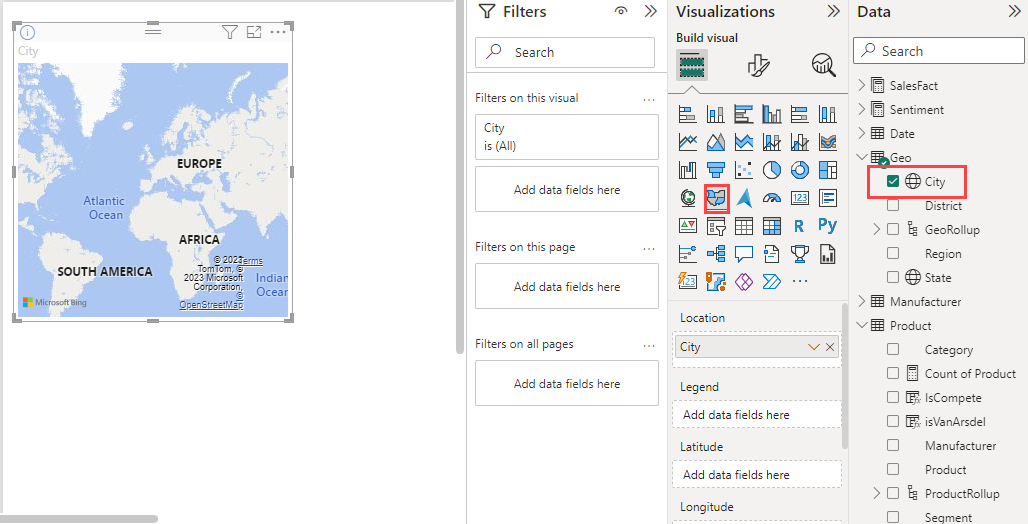Select the Power Apps visual
This screenshot has height=524, width=1028.
tap(743, 281)
